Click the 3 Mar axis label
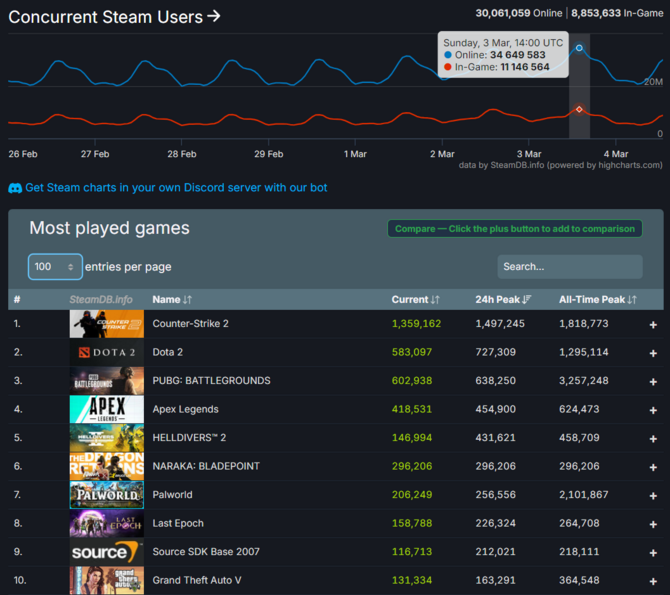Screen dimensions: 670x595 click(529, 154)
